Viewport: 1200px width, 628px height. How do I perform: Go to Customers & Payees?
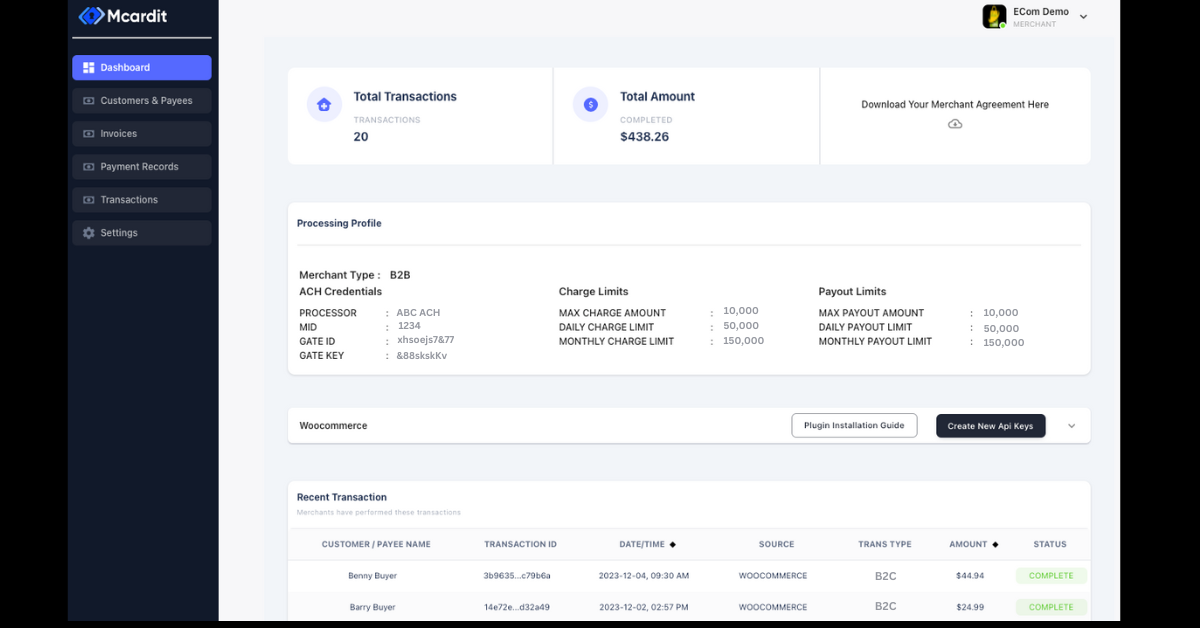(142, 101)
